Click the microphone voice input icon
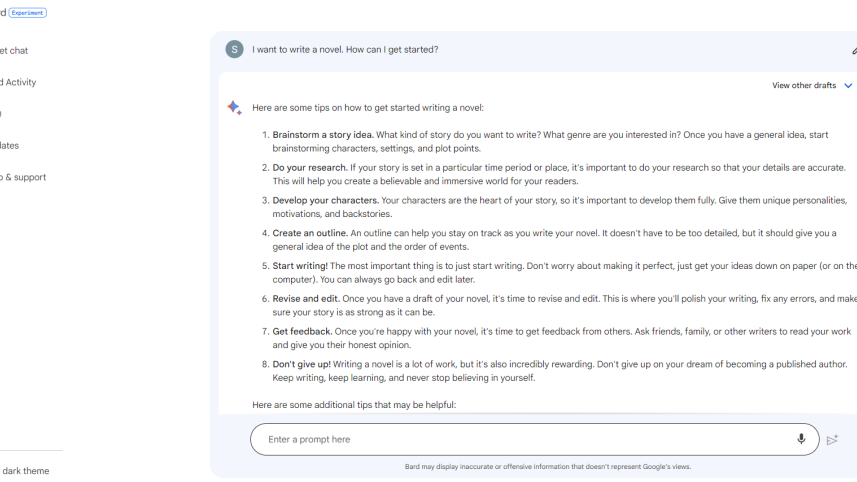The width and height of the screenshot is (857, 482). pyautogui.click(x=801, y=439)
